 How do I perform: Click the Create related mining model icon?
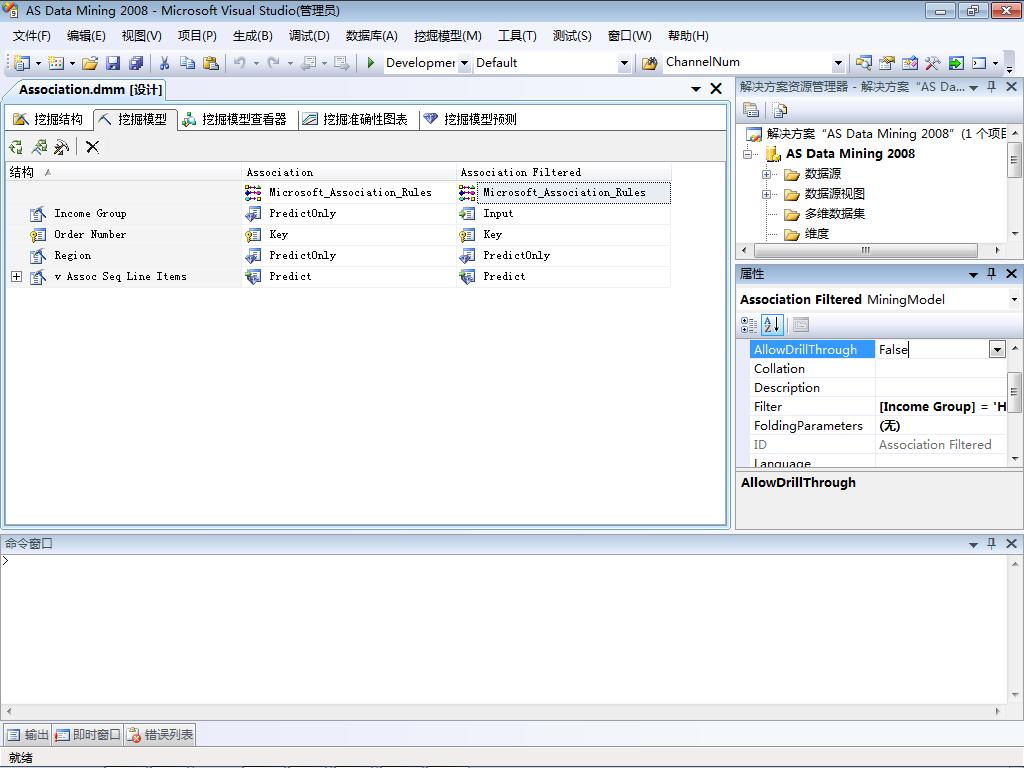click(39, 147)
